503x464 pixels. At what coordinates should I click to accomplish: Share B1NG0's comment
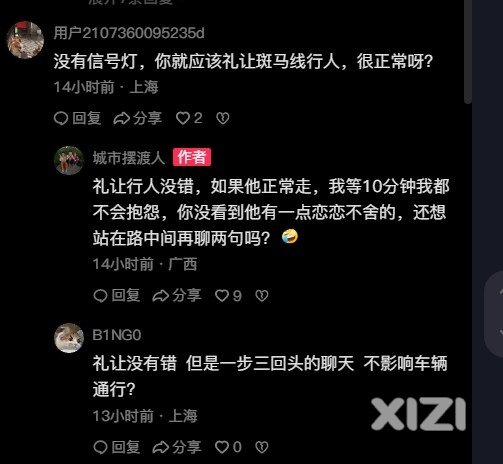point(177,447)
